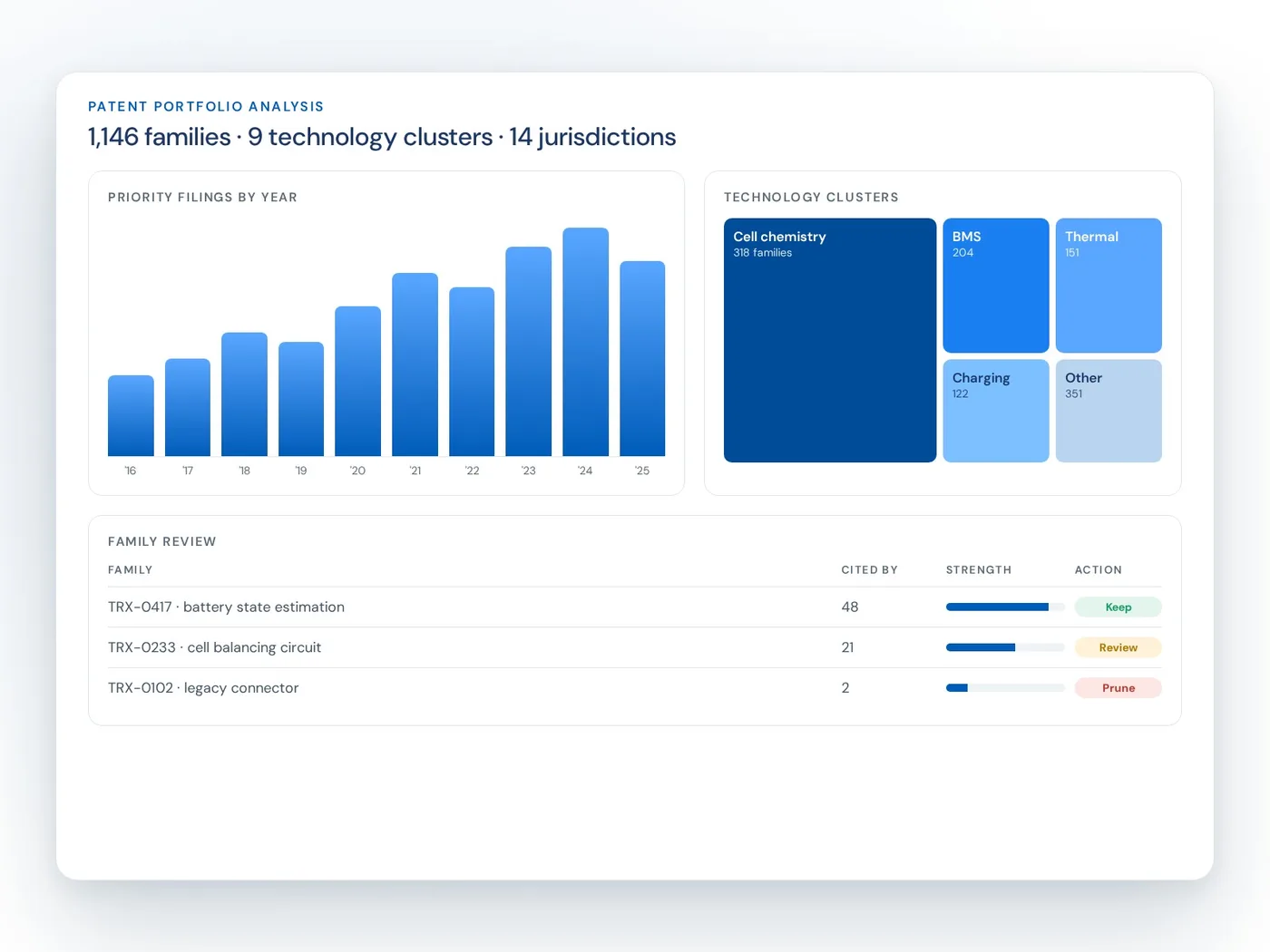This screenshot has height=952, width=1270.
Task: Select the Charging cluster tile
Action: coord(996,411)
